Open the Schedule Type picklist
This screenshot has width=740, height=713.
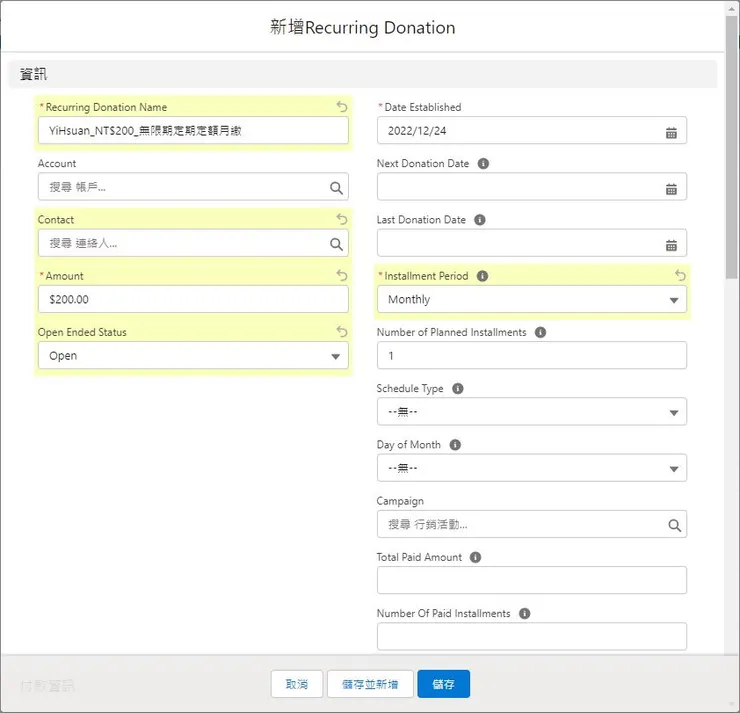(x=531, y=412)
